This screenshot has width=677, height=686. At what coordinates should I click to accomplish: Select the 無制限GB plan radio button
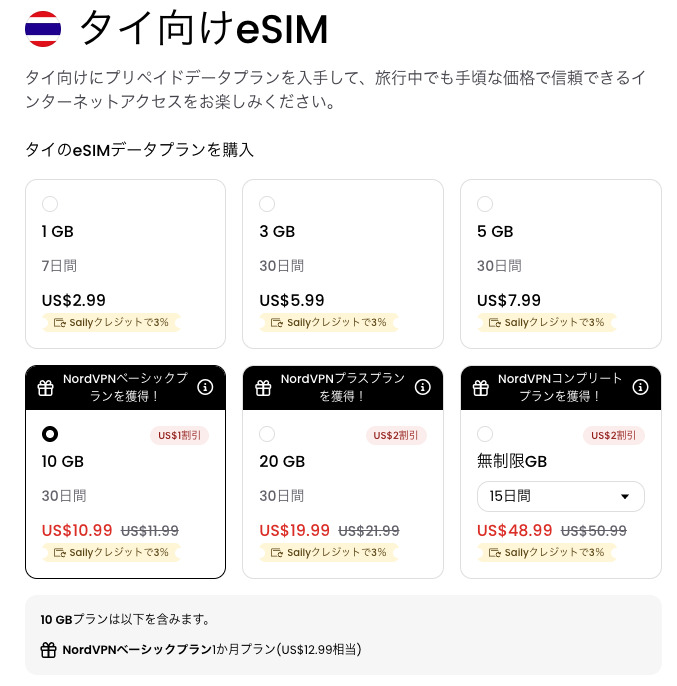coord(485,434)
